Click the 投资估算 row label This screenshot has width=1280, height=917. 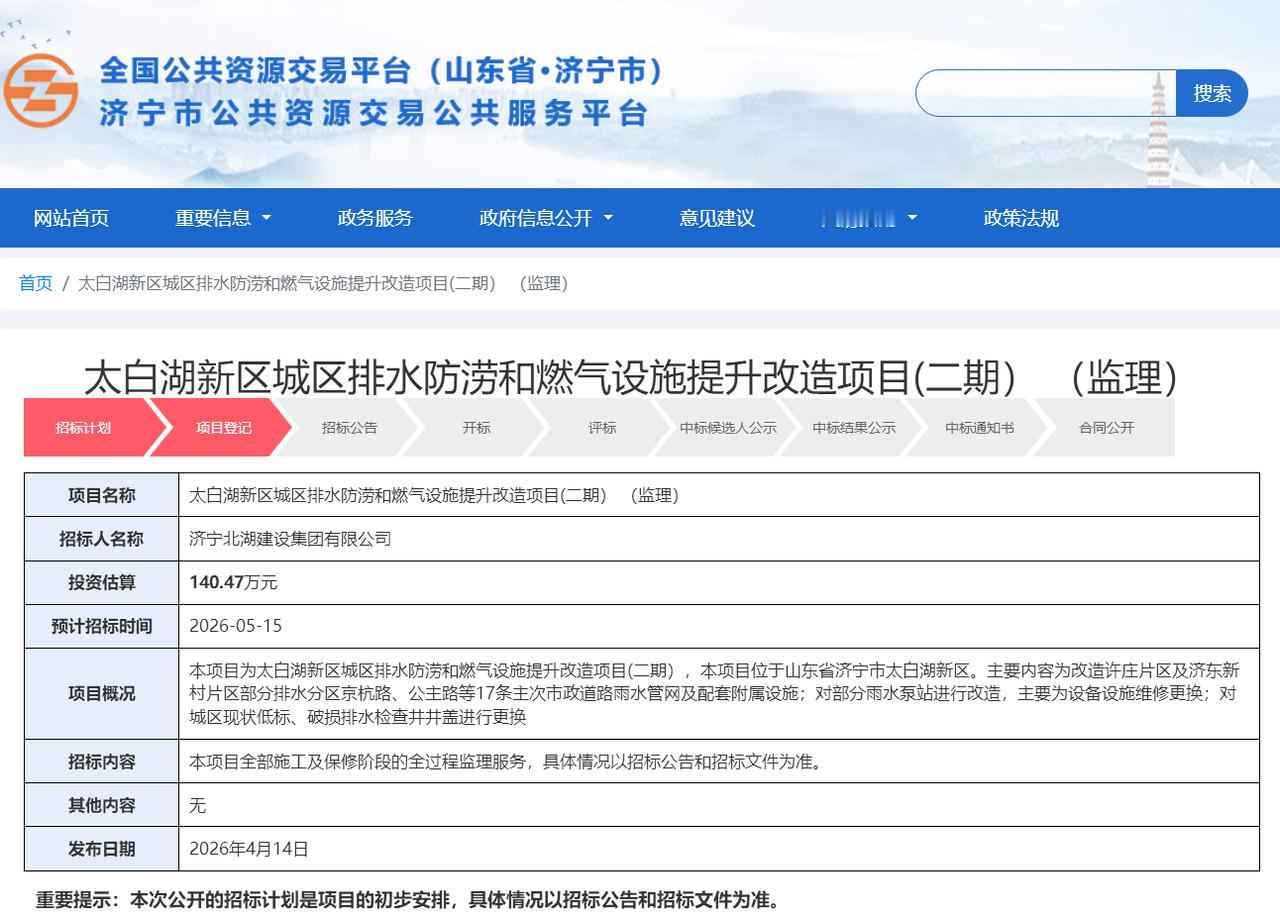tap(102, 582)
